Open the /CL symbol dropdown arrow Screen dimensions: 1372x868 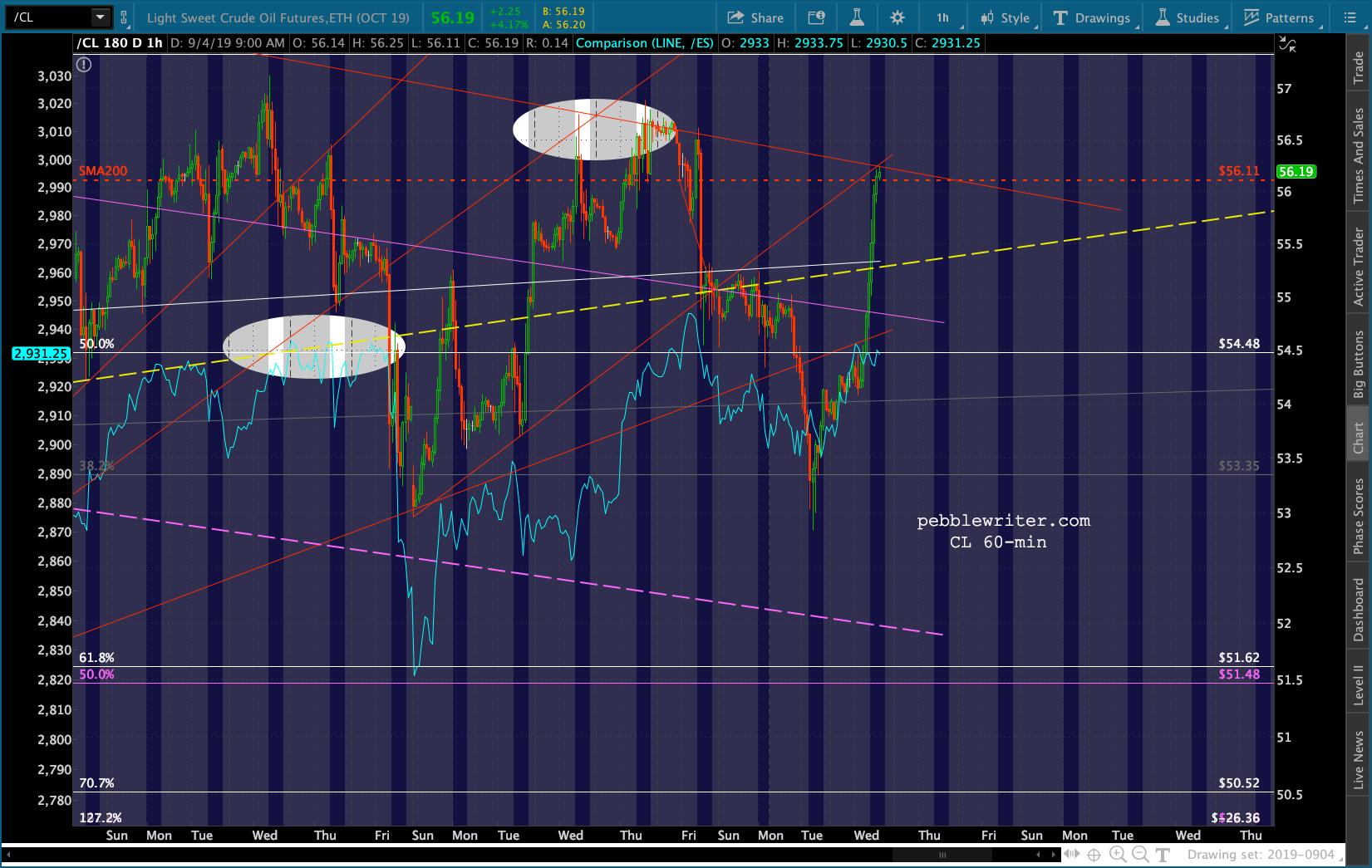101,17
